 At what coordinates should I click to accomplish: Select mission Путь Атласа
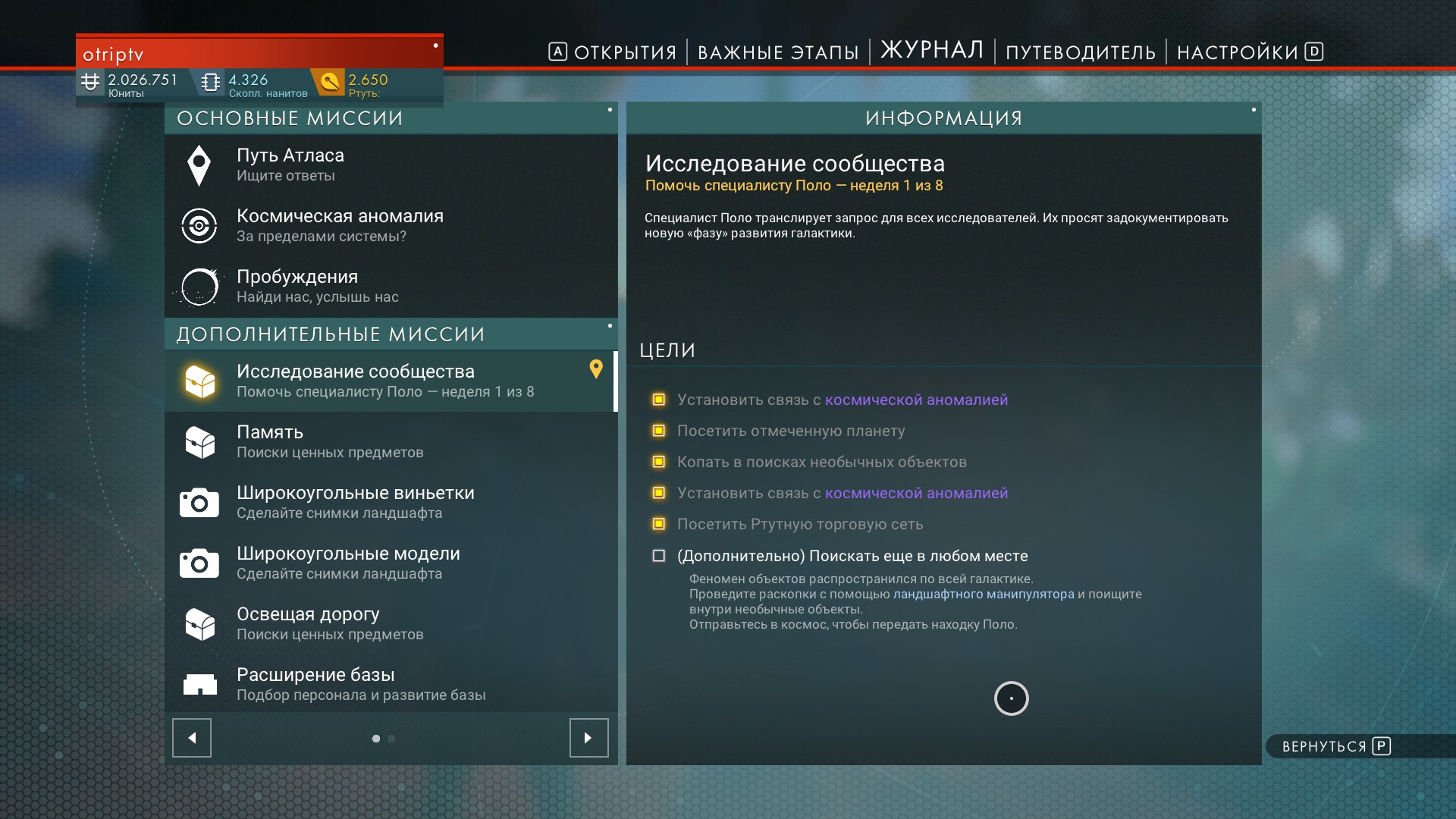pyautogui.click(x=391, y=165)
